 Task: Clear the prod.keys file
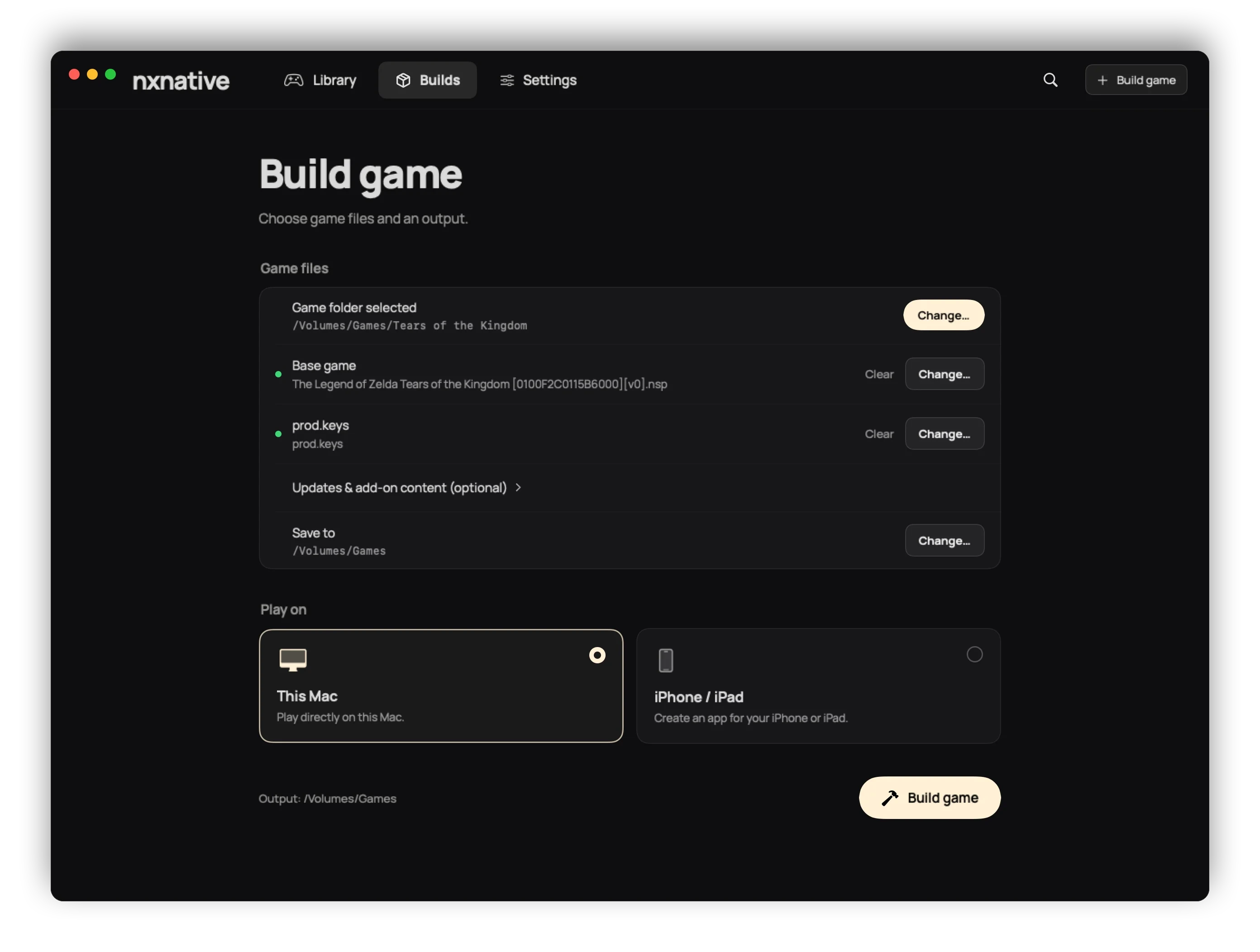879,434
